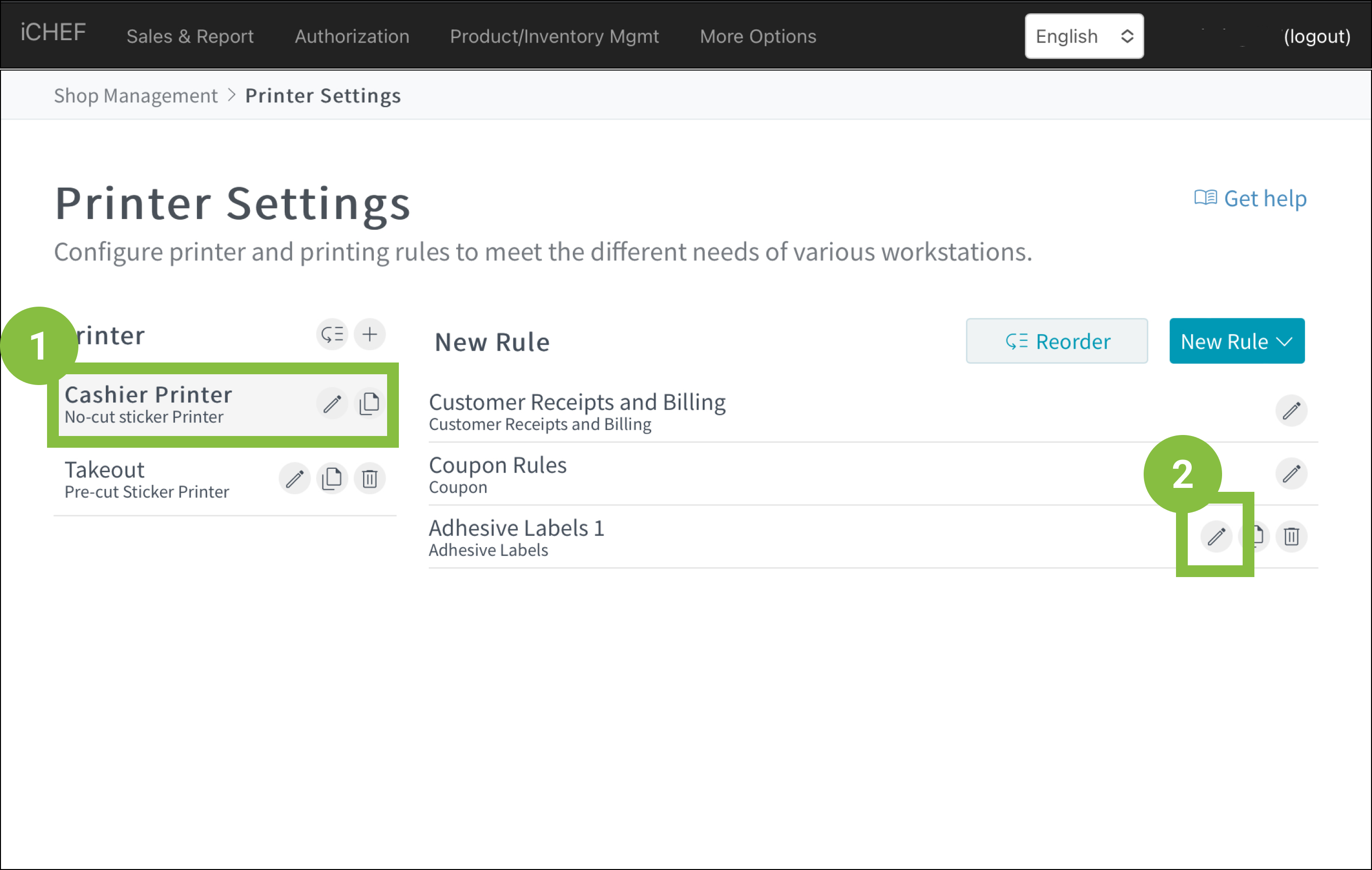Duplicate the Cashier Printer with copy icon
The width and height of the screenshot is (1372, 870).
coord(369,404)
